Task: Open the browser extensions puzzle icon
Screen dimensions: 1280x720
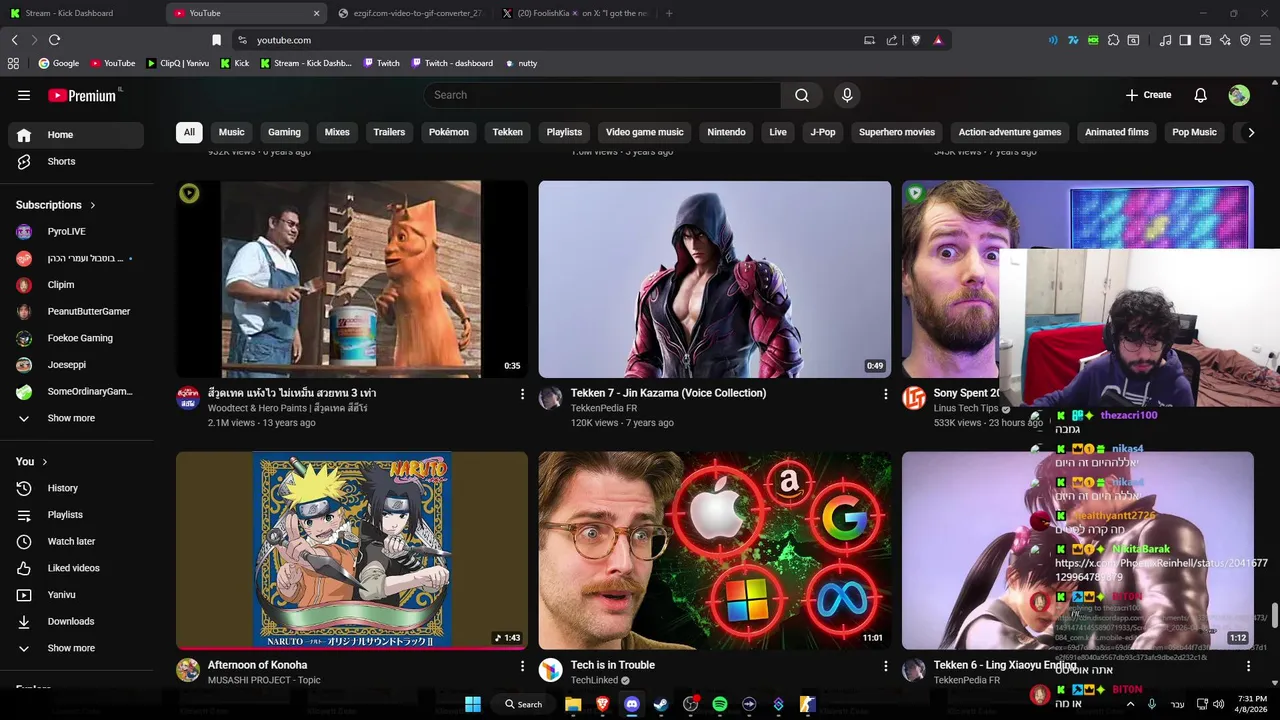Action: pyautogui.click(x=1113, y=40)
